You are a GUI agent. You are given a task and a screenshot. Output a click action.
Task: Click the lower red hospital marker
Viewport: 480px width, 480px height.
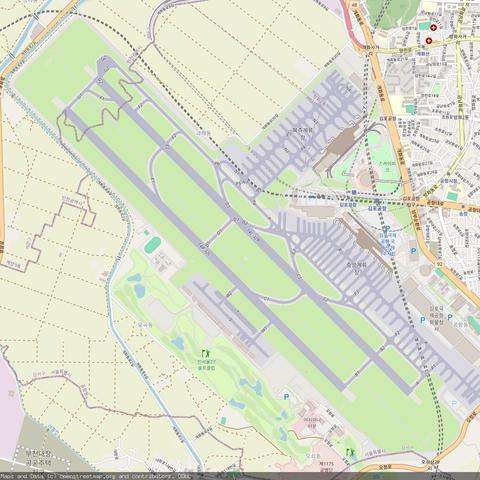(x=429, y=41)
